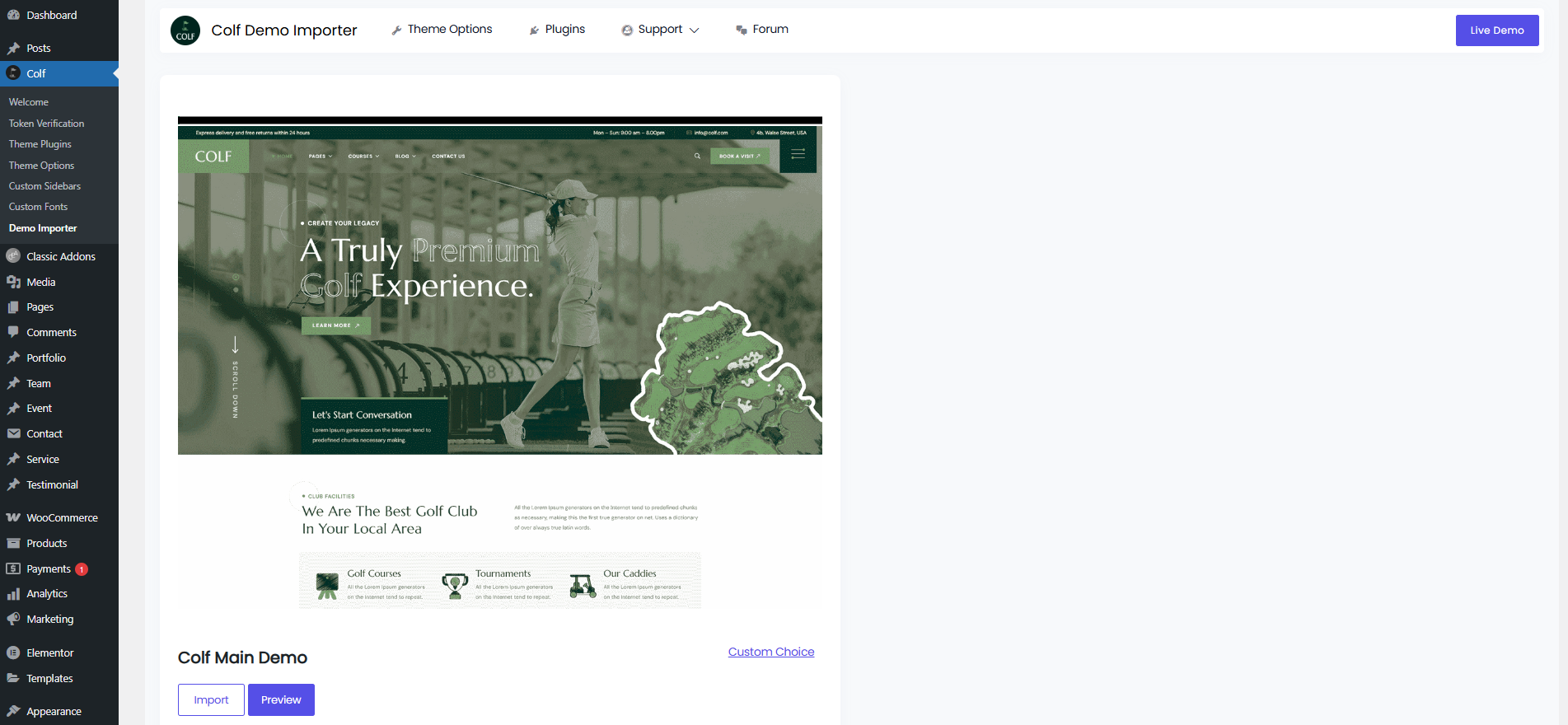Click the Products archive icon
Viewport: 1568px width, 725px height.
coord(13,543)
